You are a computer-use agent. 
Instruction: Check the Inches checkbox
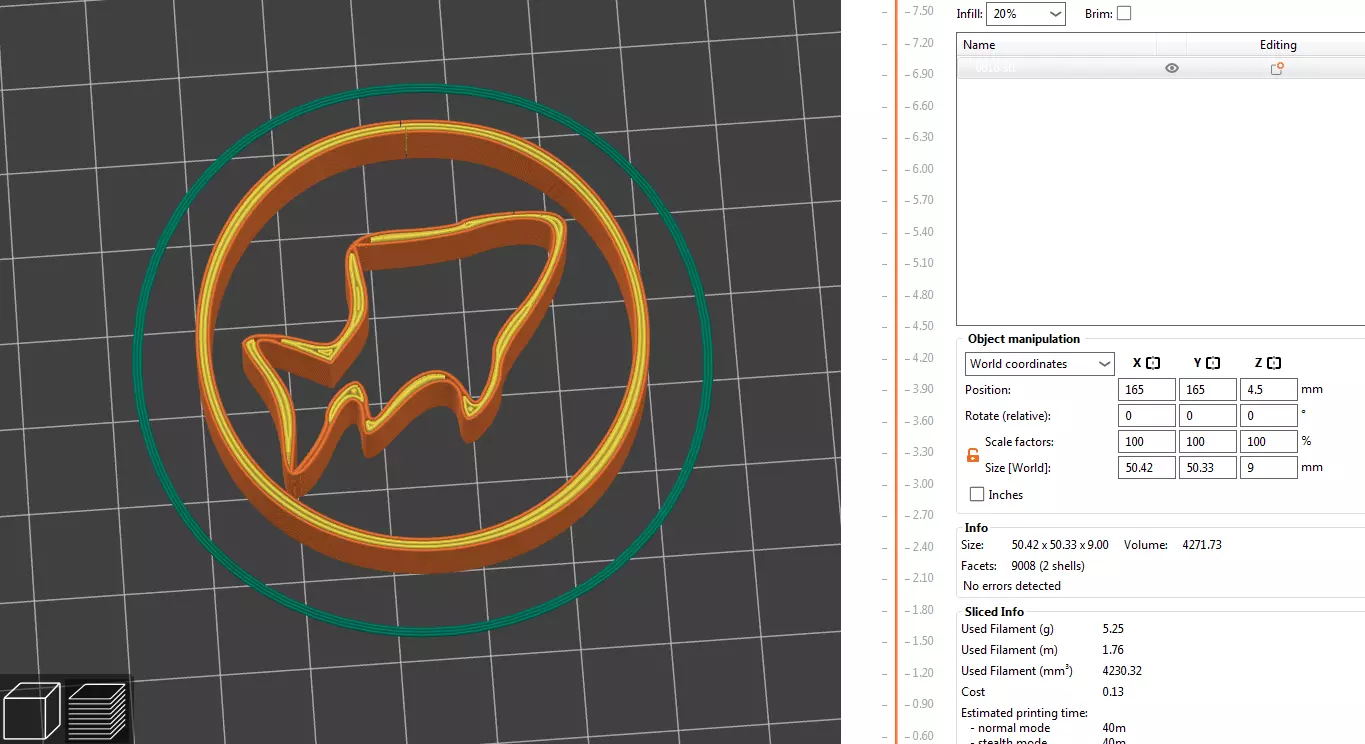point(977,494)
